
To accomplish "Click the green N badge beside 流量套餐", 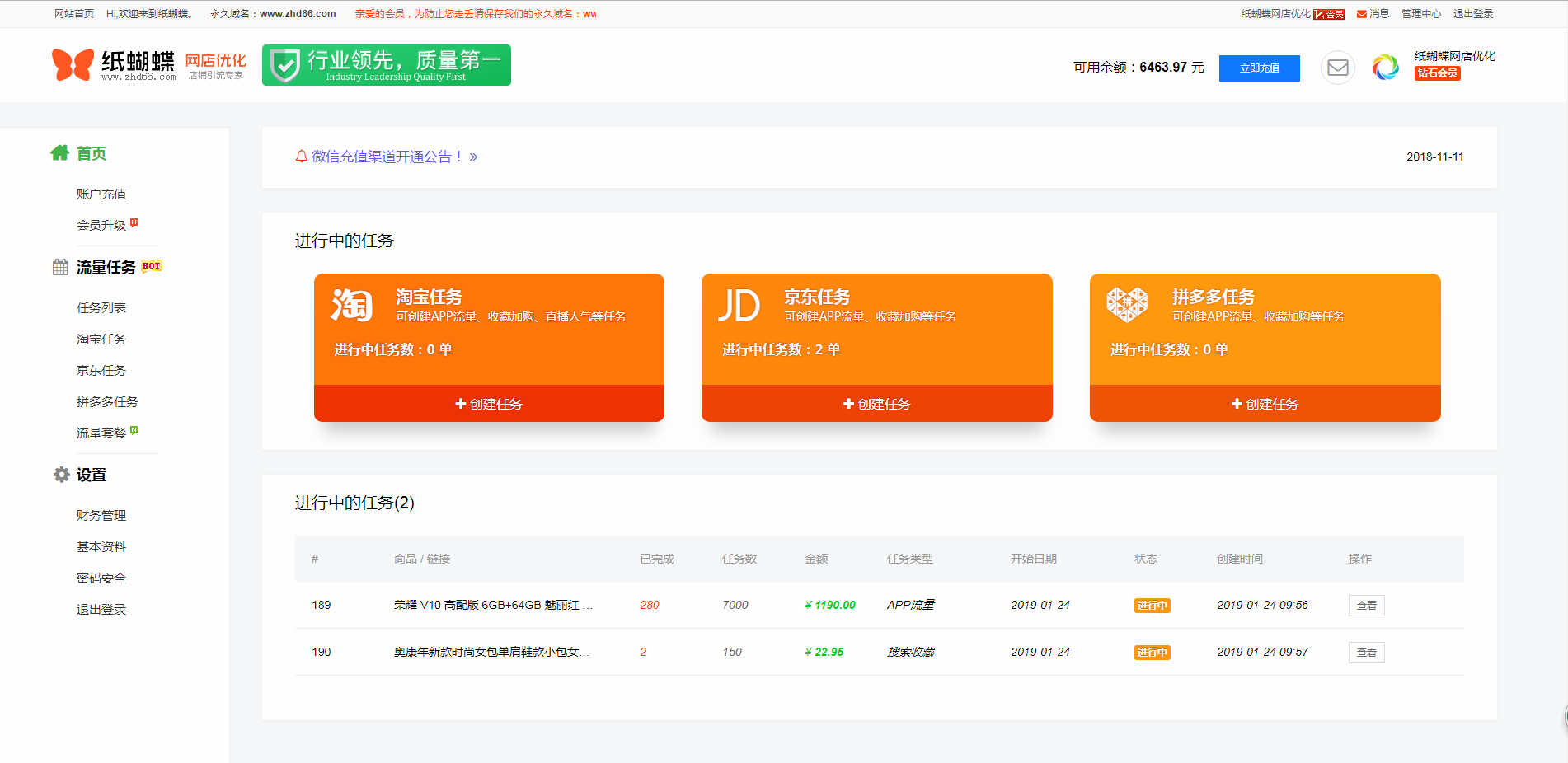I will coord(134,430).
